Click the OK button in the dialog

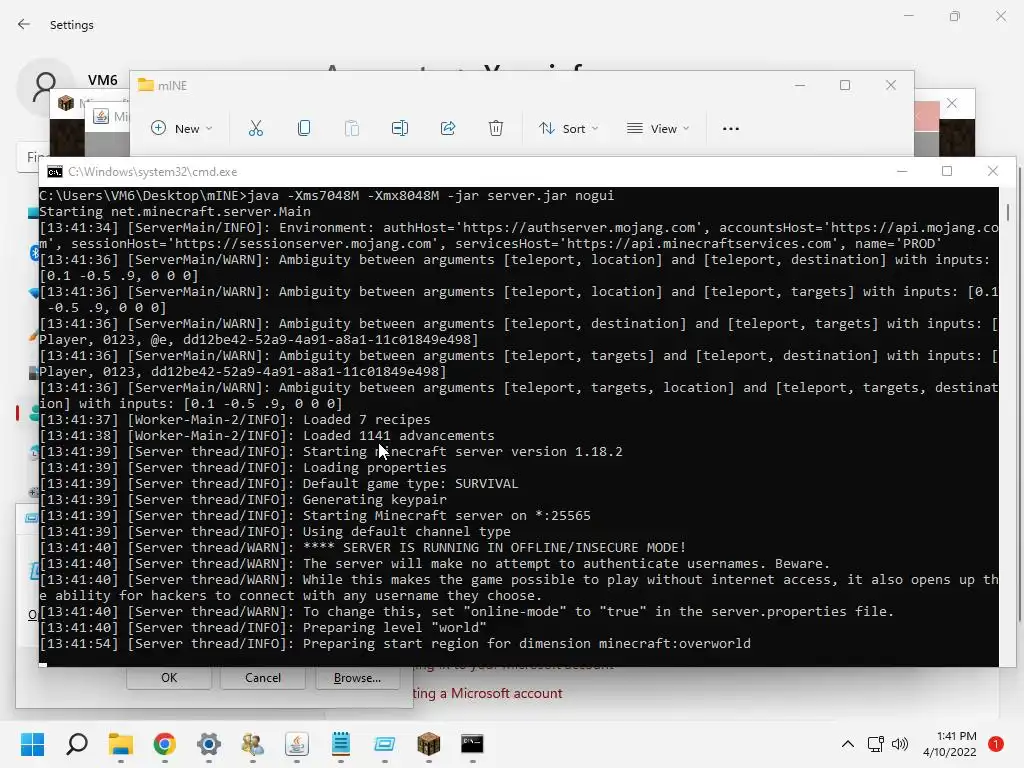169,678
